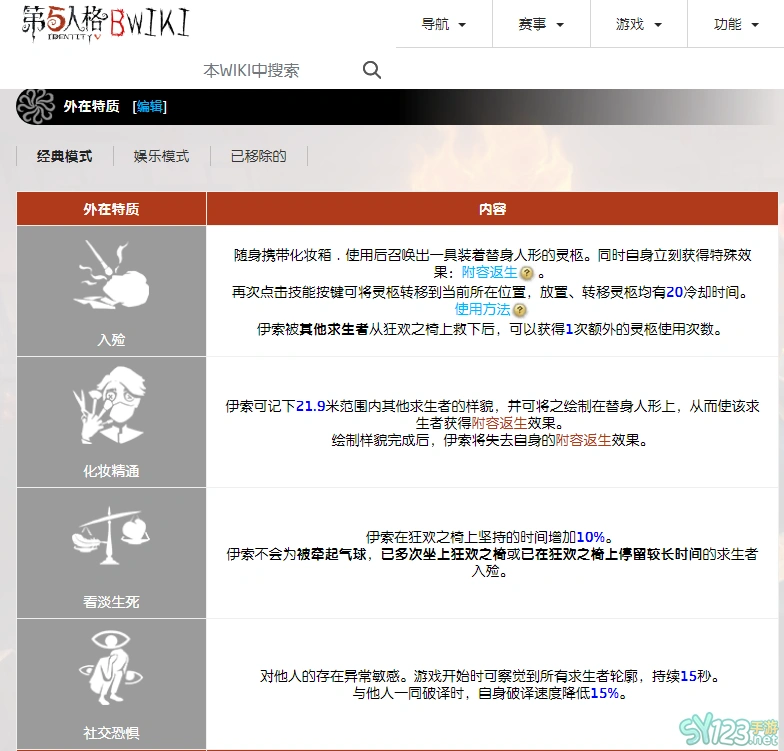Image resolution: width=784 pixels, height=751 pixels.
Task: Click the 第5人格 BWIKI logo
Action: tap(106, 24)
